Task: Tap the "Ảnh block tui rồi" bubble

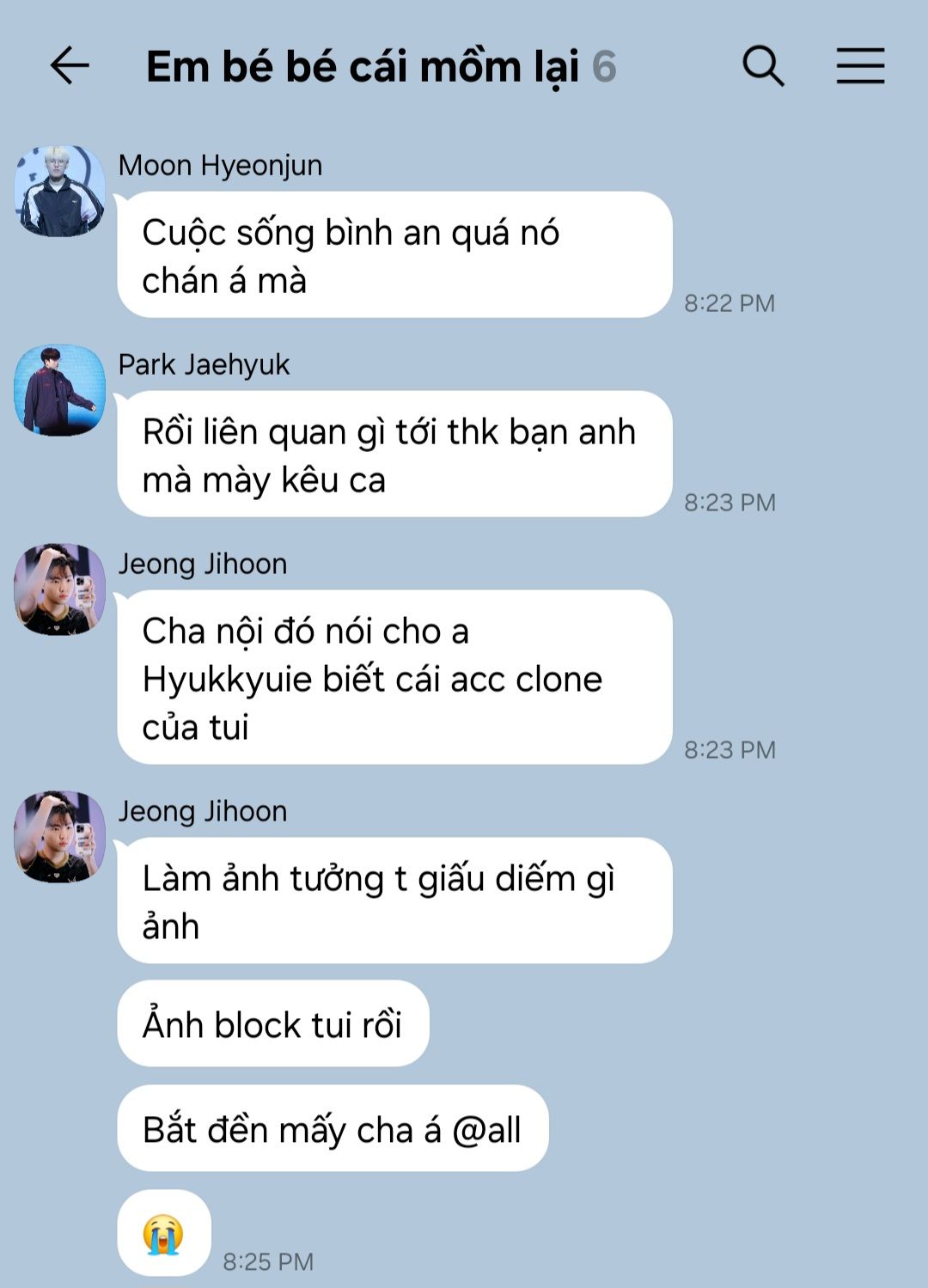Action: tap(273, 1024)
